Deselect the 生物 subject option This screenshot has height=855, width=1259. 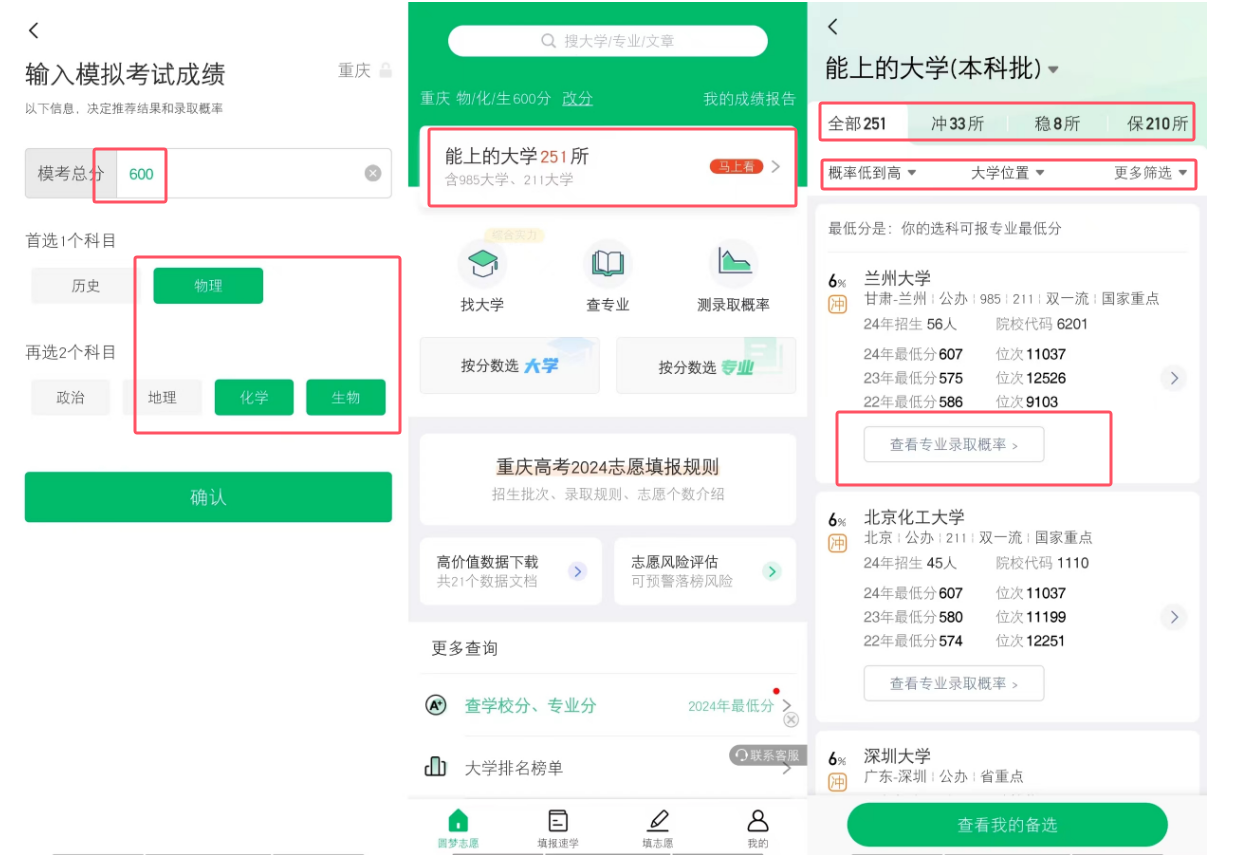346,397
